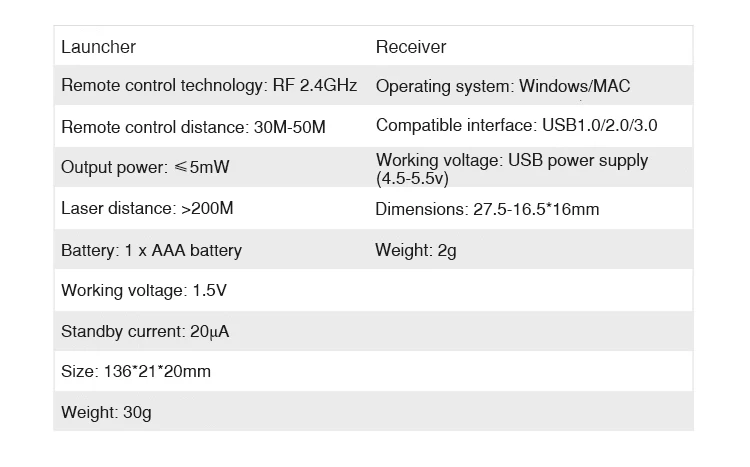
Task: Click Working voltage: 1.5V text
Action: pyautogui.click(x=144, y=290)
